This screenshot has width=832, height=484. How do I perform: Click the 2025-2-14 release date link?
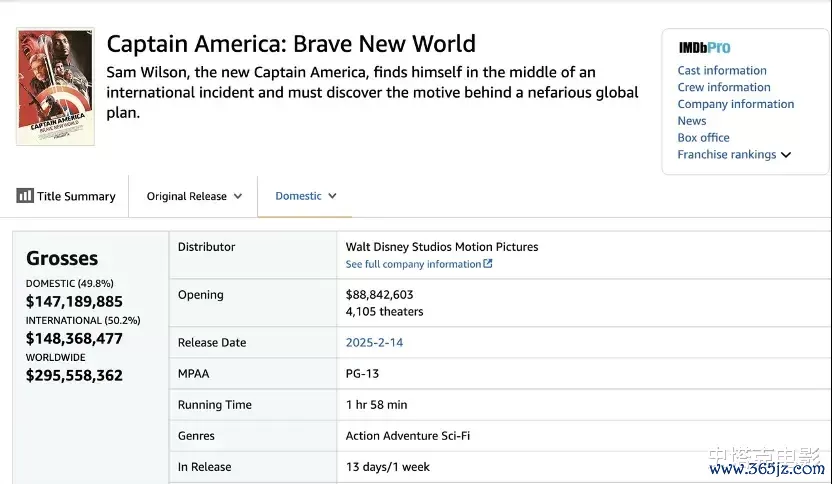click(374, 343)
